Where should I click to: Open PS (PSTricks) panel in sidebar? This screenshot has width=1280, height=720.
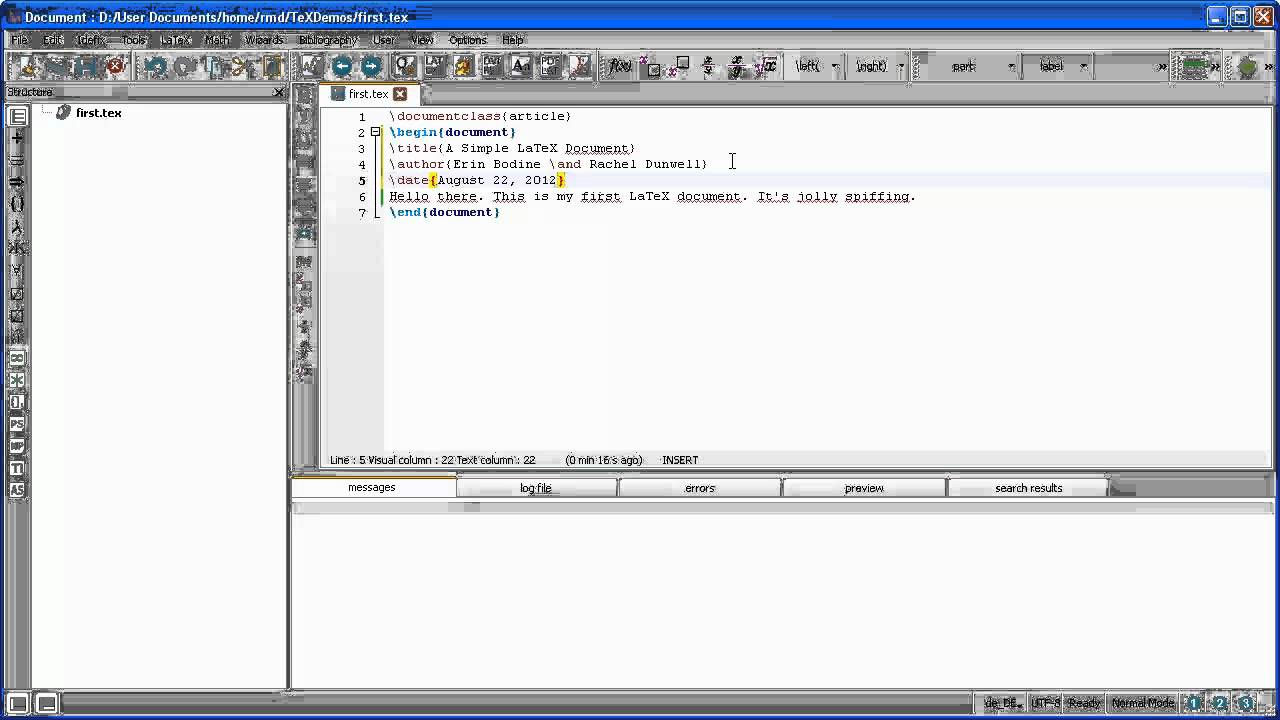click(17, 424)
